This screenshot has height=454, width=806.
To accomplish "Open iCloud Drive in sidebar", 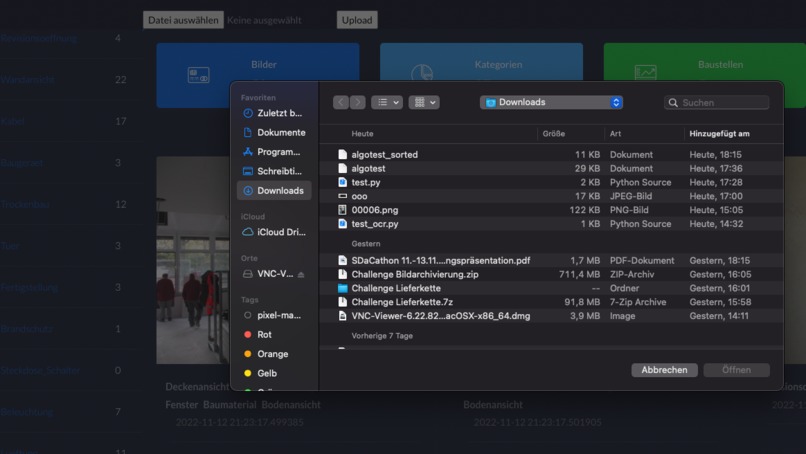I will 273,232.
